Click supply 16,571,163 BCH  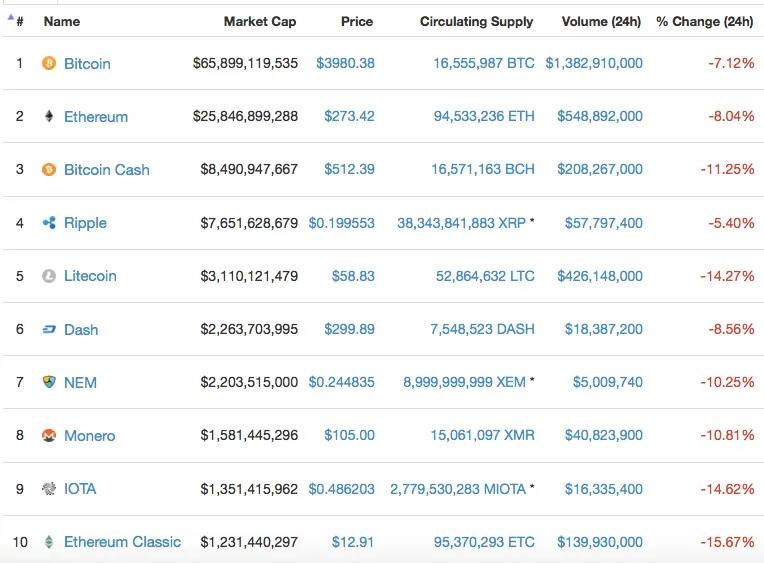[483, 169]
